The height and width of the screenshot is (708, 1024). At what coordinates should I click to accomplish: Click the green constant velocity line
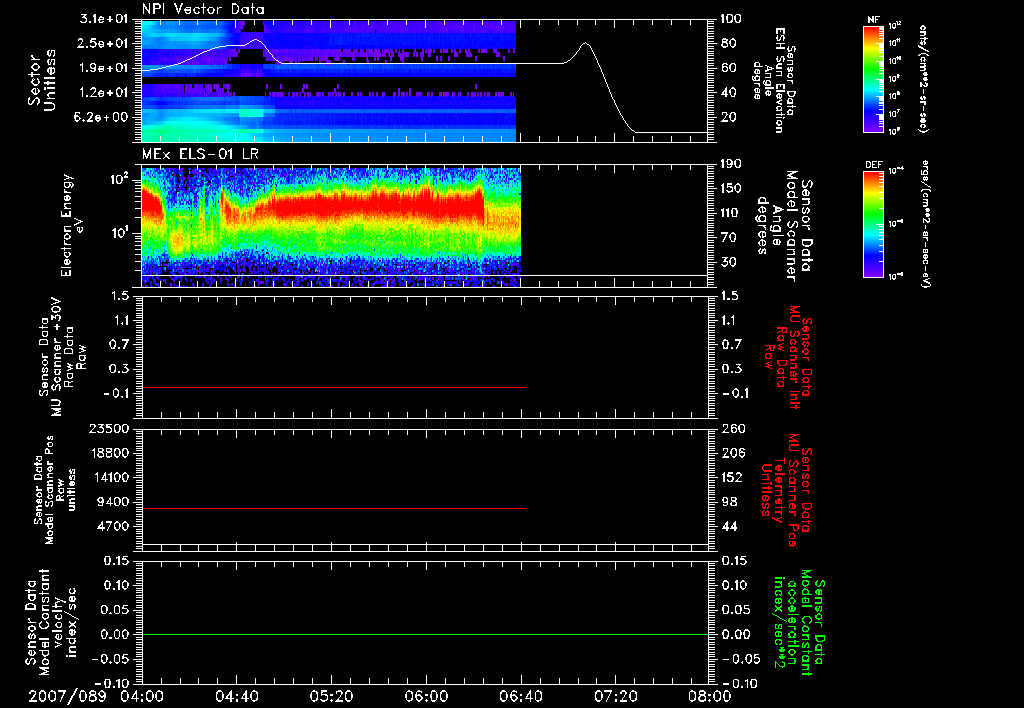coord(425,634)
